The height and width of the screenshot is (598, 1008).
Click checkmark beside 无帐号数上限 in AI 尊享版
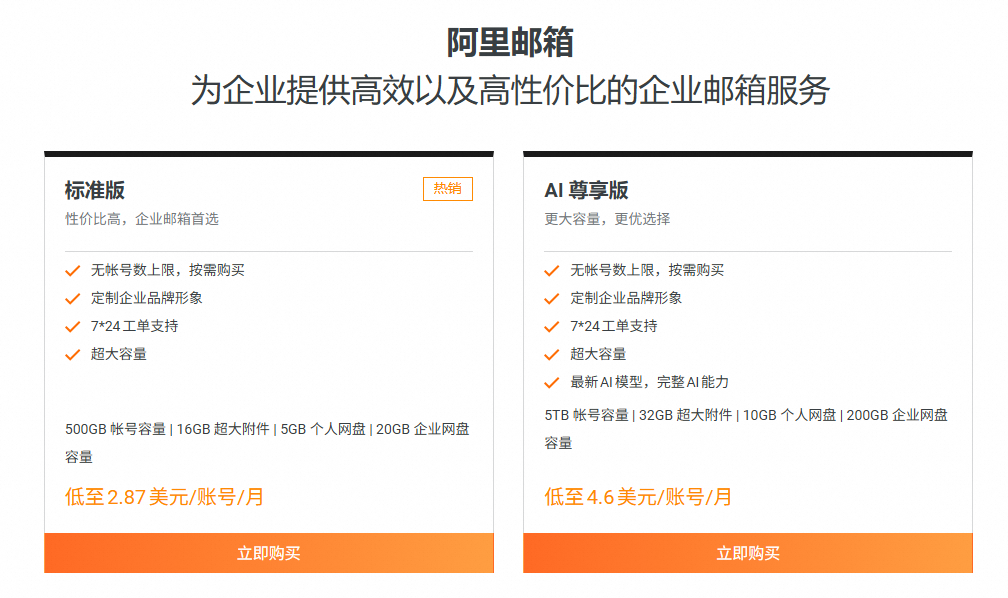[x=552, y=271]
